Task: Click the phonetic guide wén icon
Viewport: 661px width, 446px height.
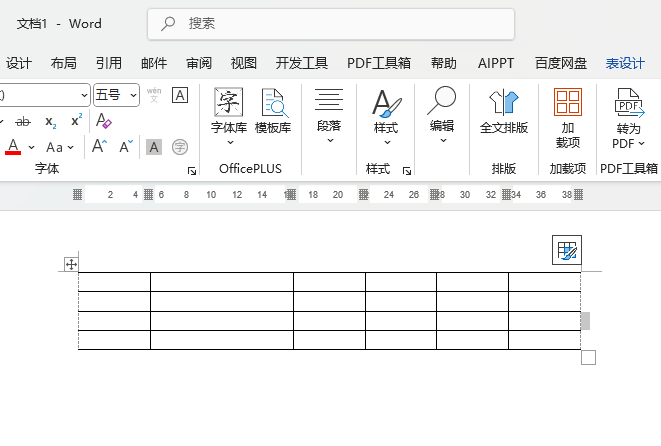Action: pos(154,95)
